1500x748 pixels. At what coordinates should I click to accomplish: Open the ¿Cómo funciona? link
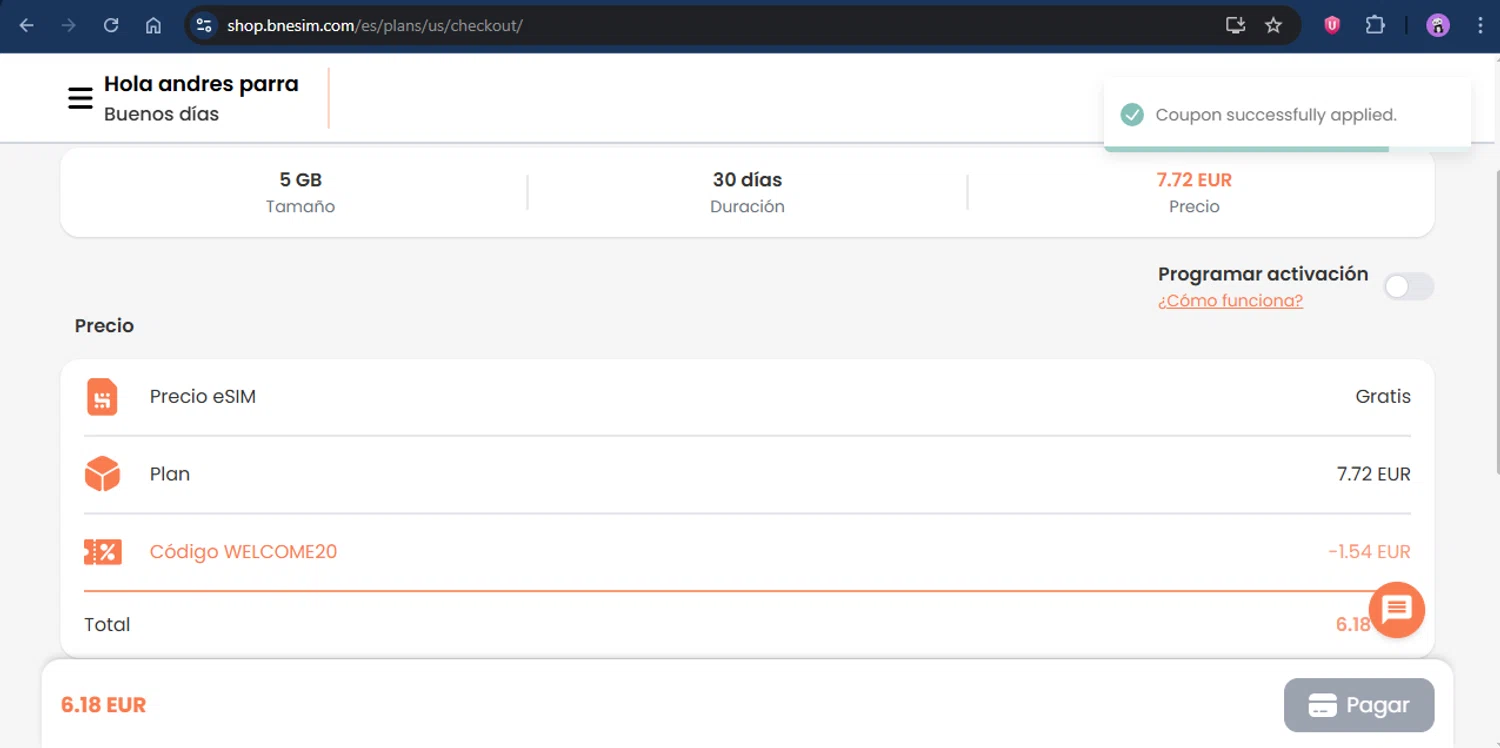click(1230, 301)
